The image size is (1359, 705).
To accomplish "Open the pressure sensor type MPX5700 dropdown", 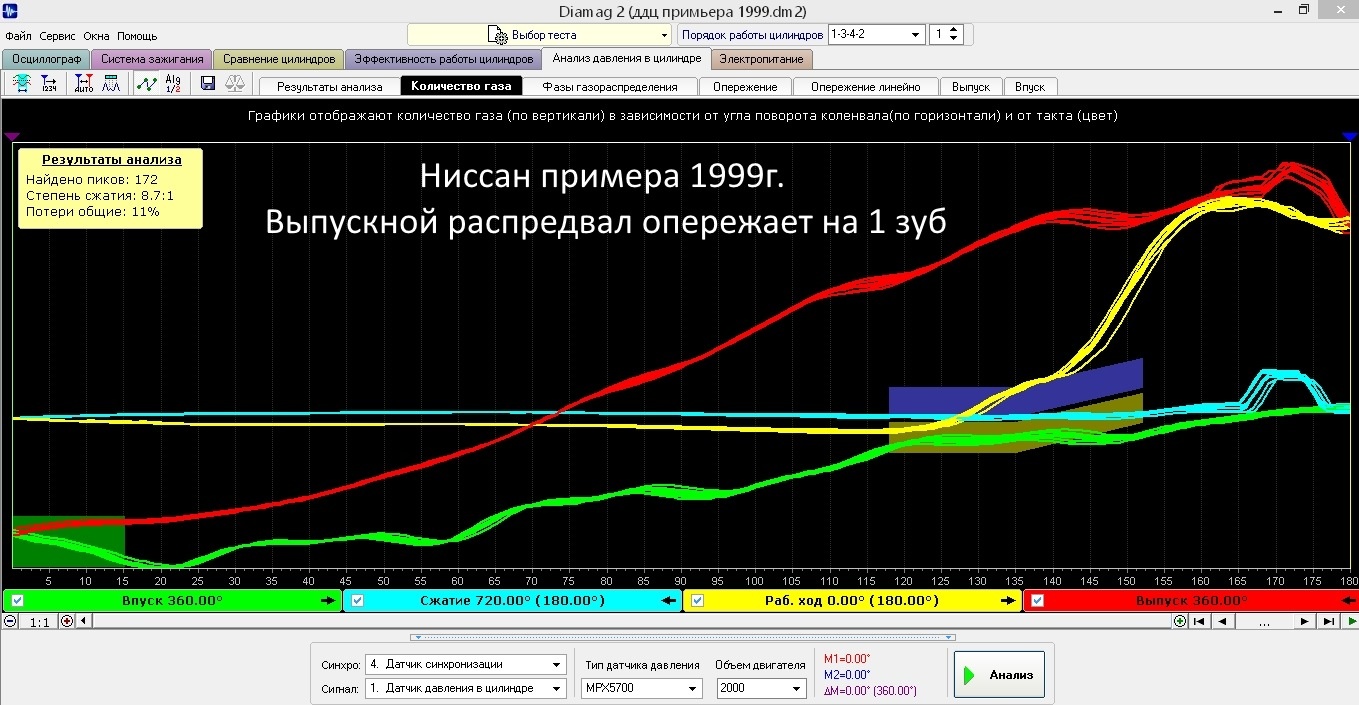I will coord(642,688).
